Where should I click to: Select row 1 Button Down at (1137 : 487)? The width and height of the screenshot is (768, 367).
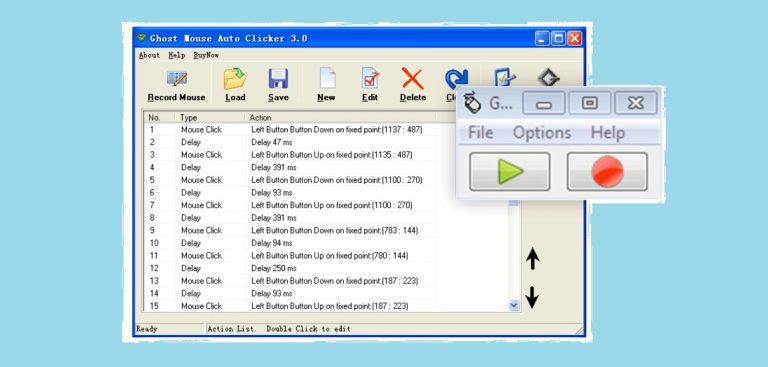pyautogui.click(x=290, y=130)
